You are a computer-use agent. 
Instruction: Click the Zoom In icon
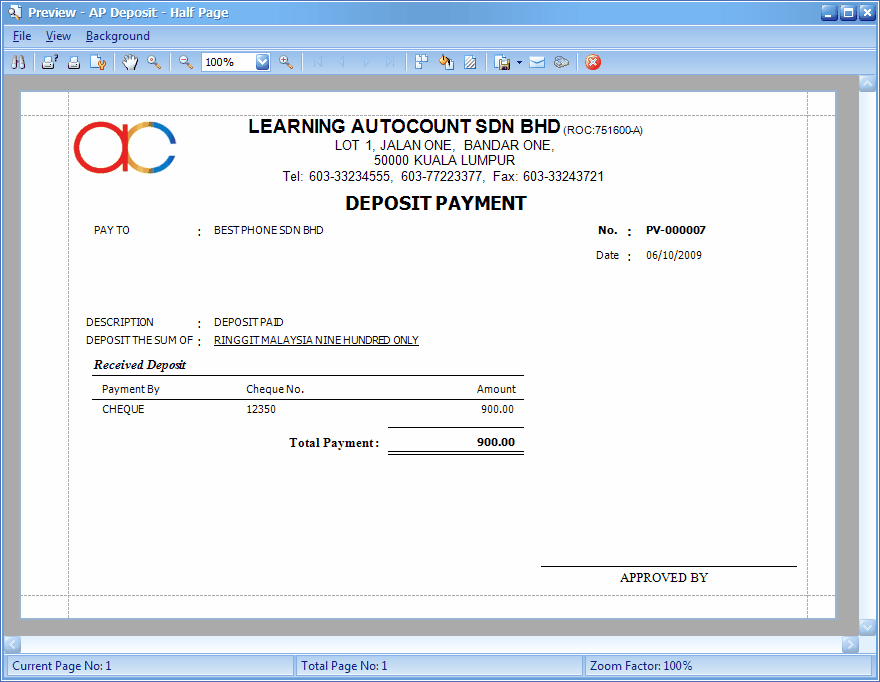pos(286,62)
